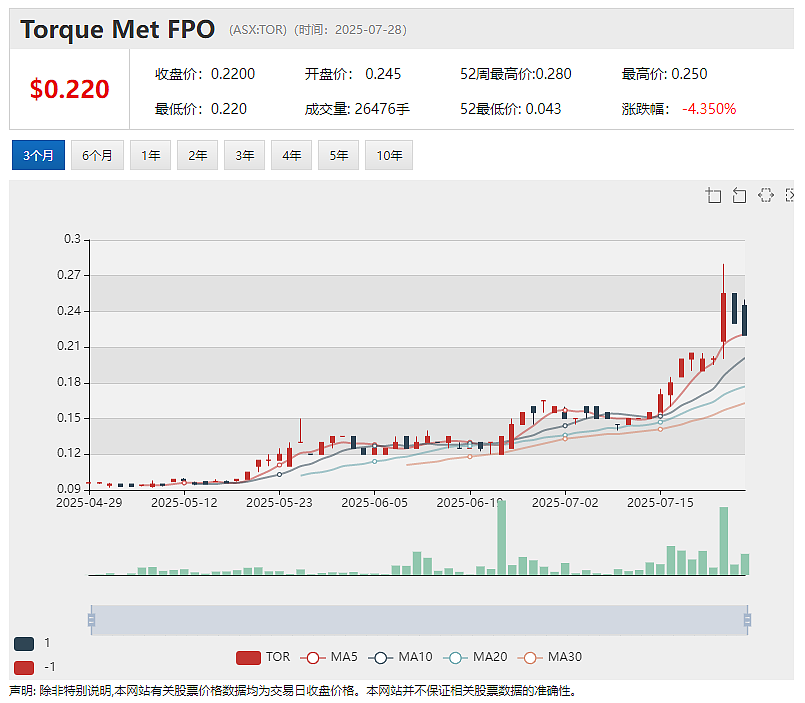Activate the area zoom tool icon
The image size is (805, 703).
714,196
